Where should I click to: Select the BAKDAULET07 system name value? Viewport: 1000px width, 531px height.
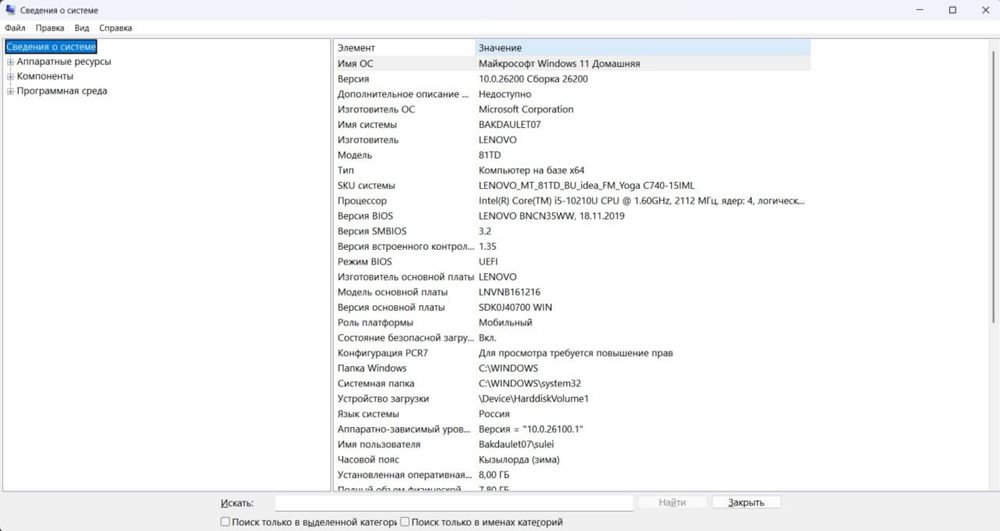pos(510,125)
